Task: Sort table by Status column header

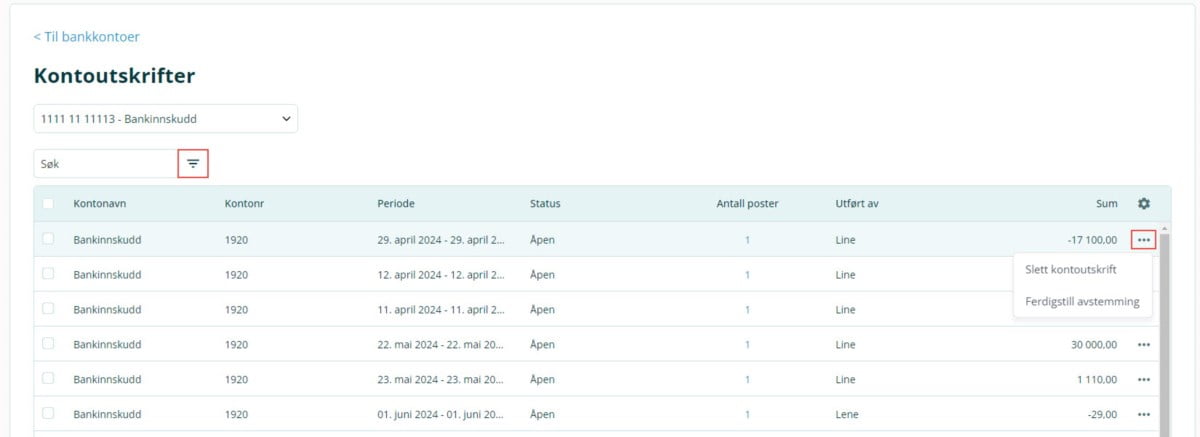Action: coord(545,204)
